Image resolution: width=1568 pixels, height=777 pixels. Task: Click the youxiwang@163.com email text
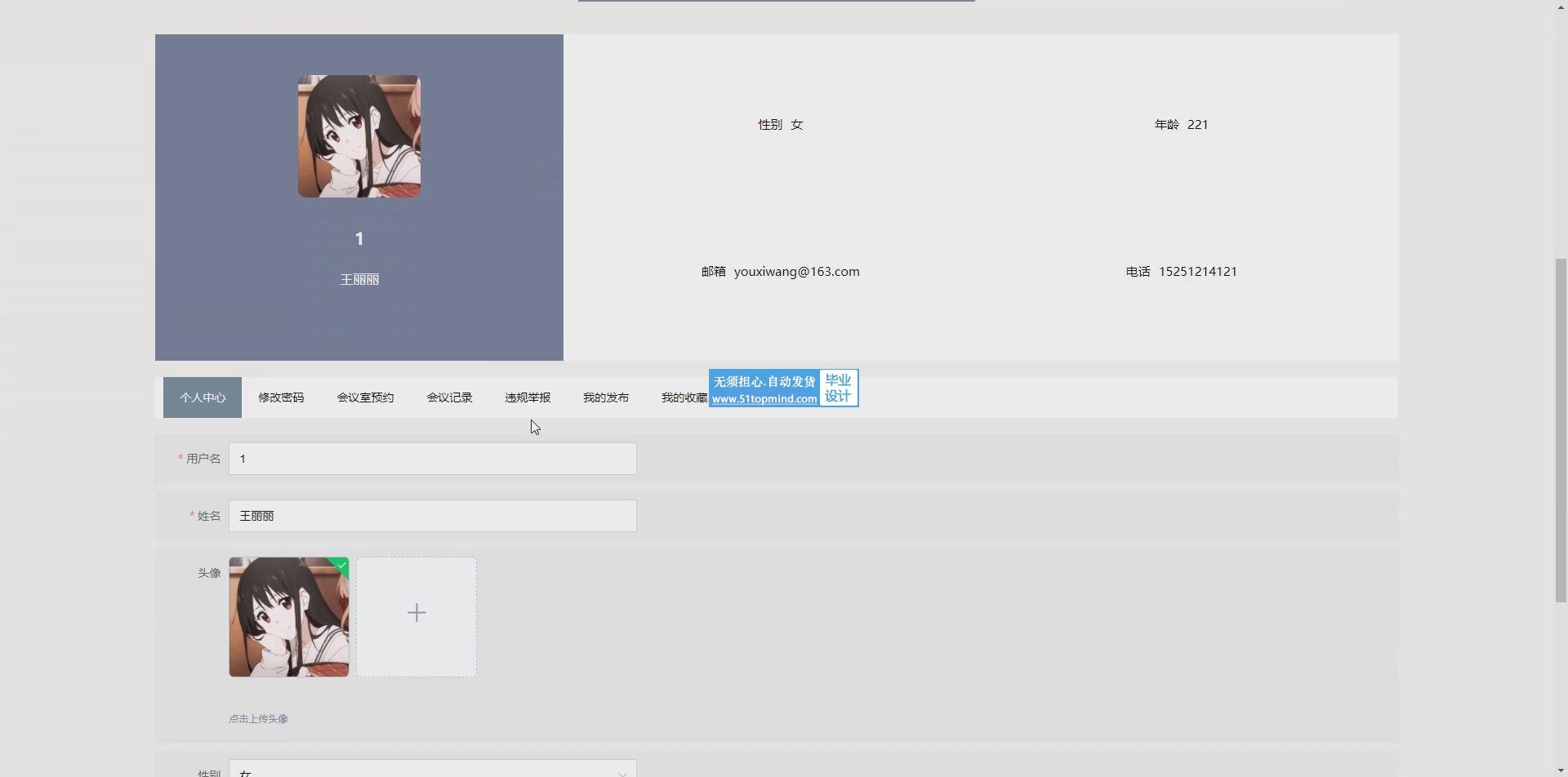click(x=796, y=272)
